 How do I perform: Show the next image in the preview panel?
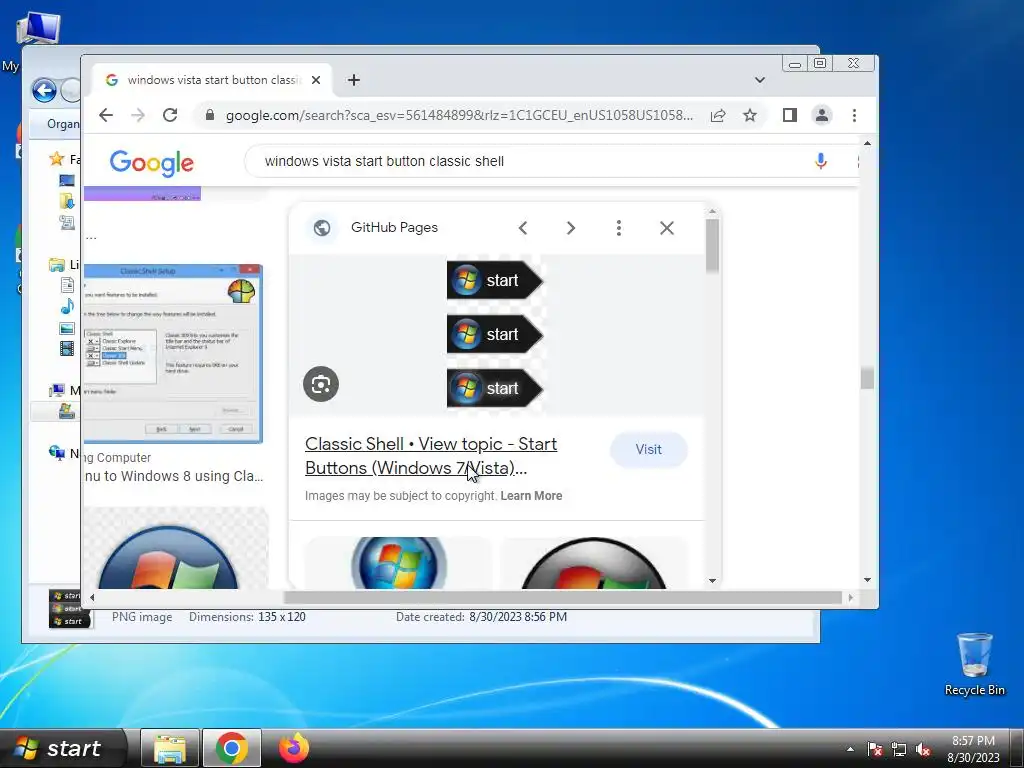[571, 228]
